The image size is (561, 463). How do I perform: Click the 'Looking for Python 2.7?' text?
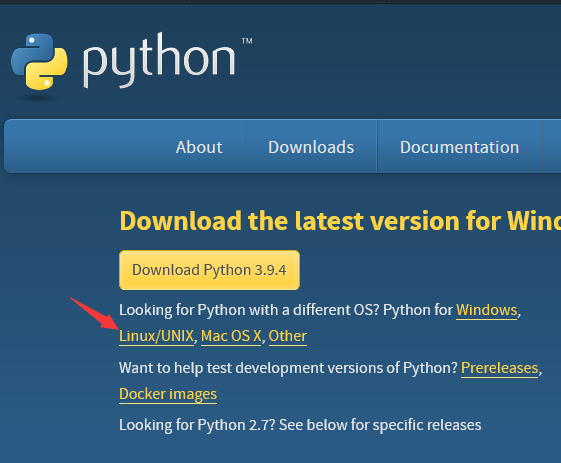[x=197, y=425]
